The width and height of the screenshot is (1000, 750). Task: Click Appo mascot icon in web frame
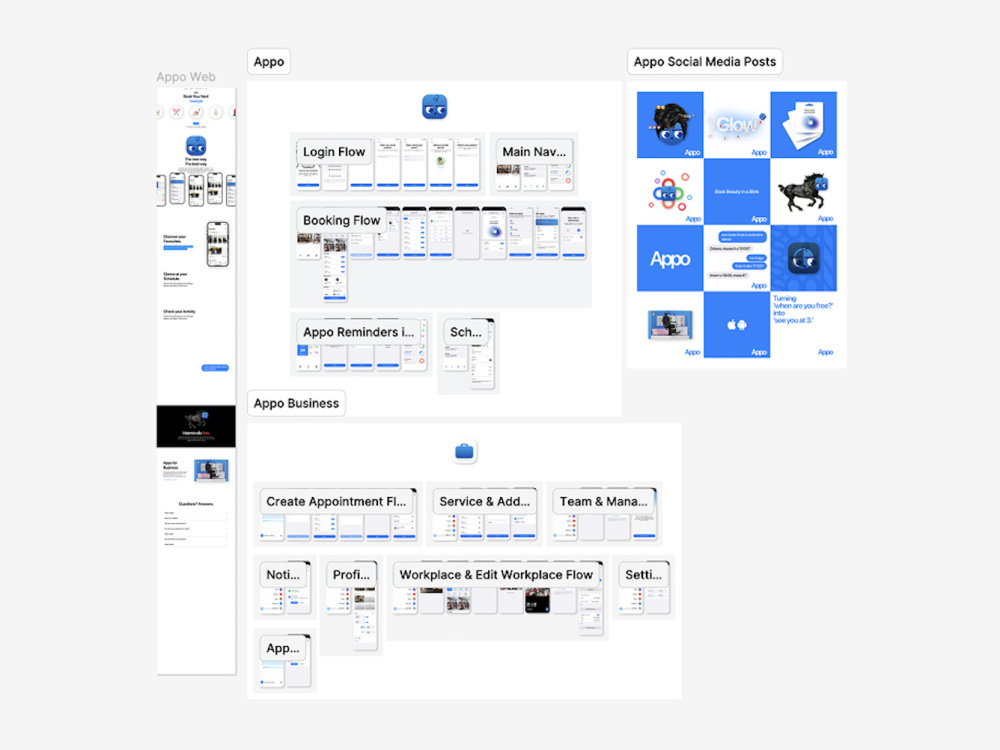point(196,145)
